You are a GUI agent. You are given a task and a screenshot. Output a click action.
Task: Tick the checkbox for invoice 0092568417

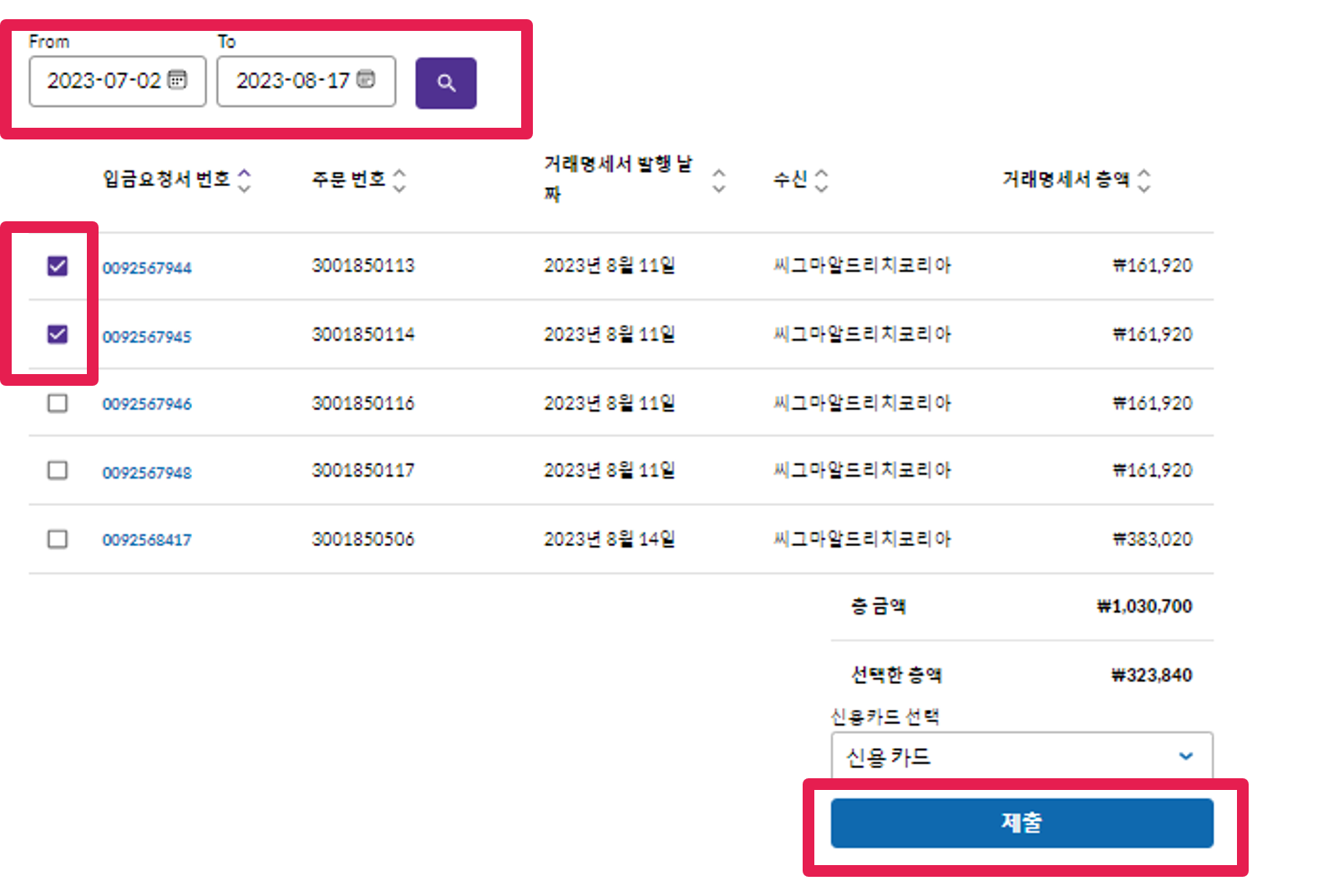[58, 539]
